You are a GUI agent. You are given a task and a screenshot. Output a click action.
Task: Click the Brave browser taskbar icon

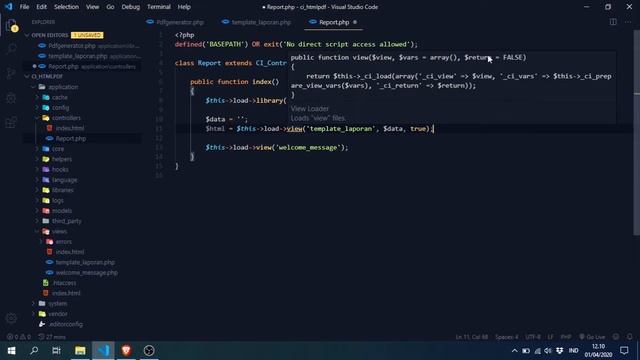126,351
